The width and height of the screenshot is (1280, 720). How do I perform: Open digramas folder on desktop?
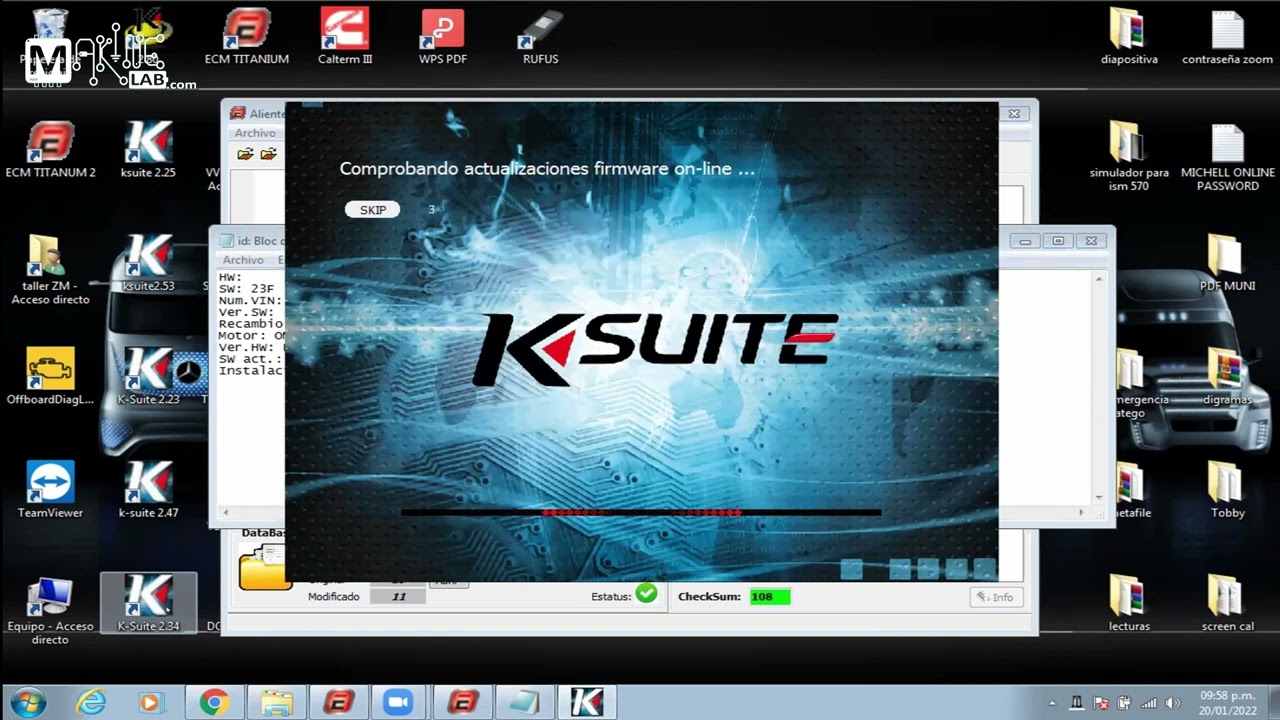[x=1227, y=376]
